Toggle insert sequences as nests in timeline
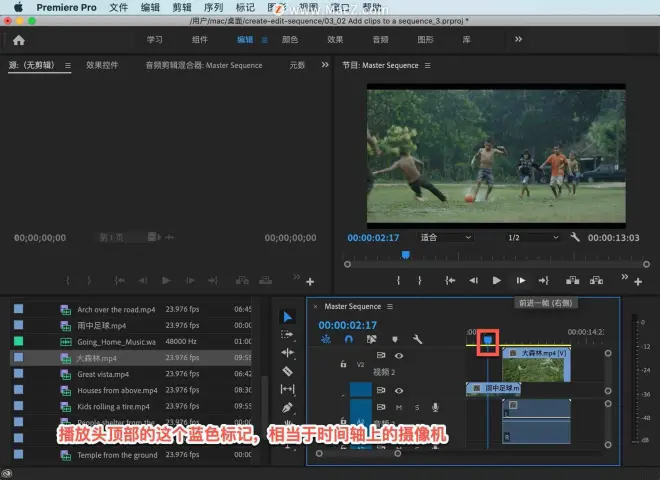660x480 pixels. pos(326,339)
